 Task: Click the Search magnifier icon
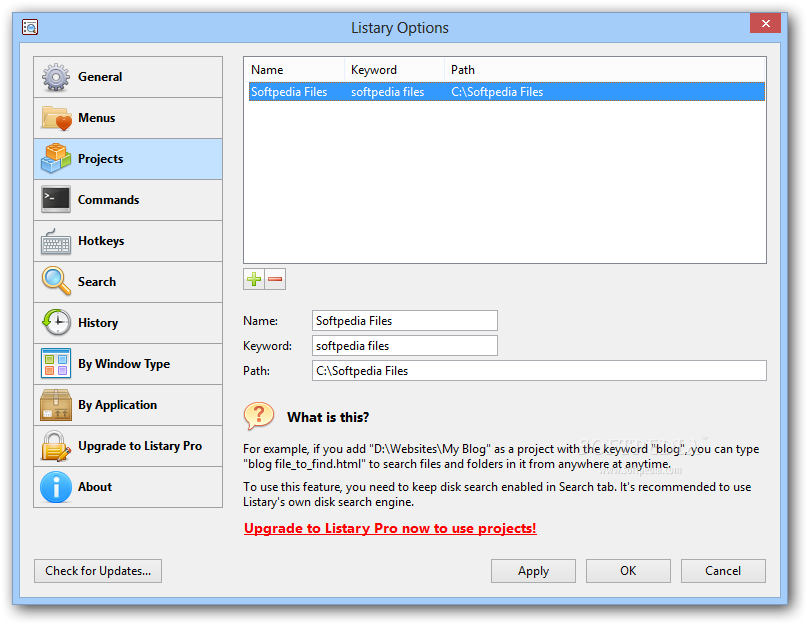tap(56, 281)
